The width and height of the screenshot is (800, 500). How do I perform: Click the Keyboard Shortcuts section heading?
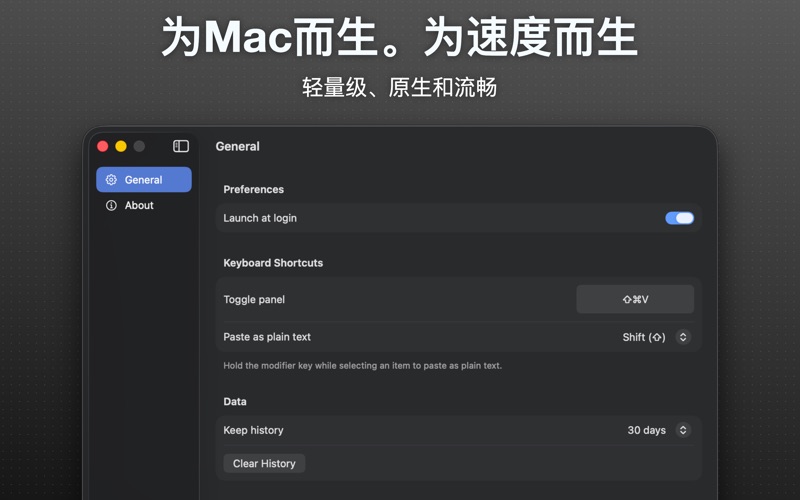[x=273, y=263]
